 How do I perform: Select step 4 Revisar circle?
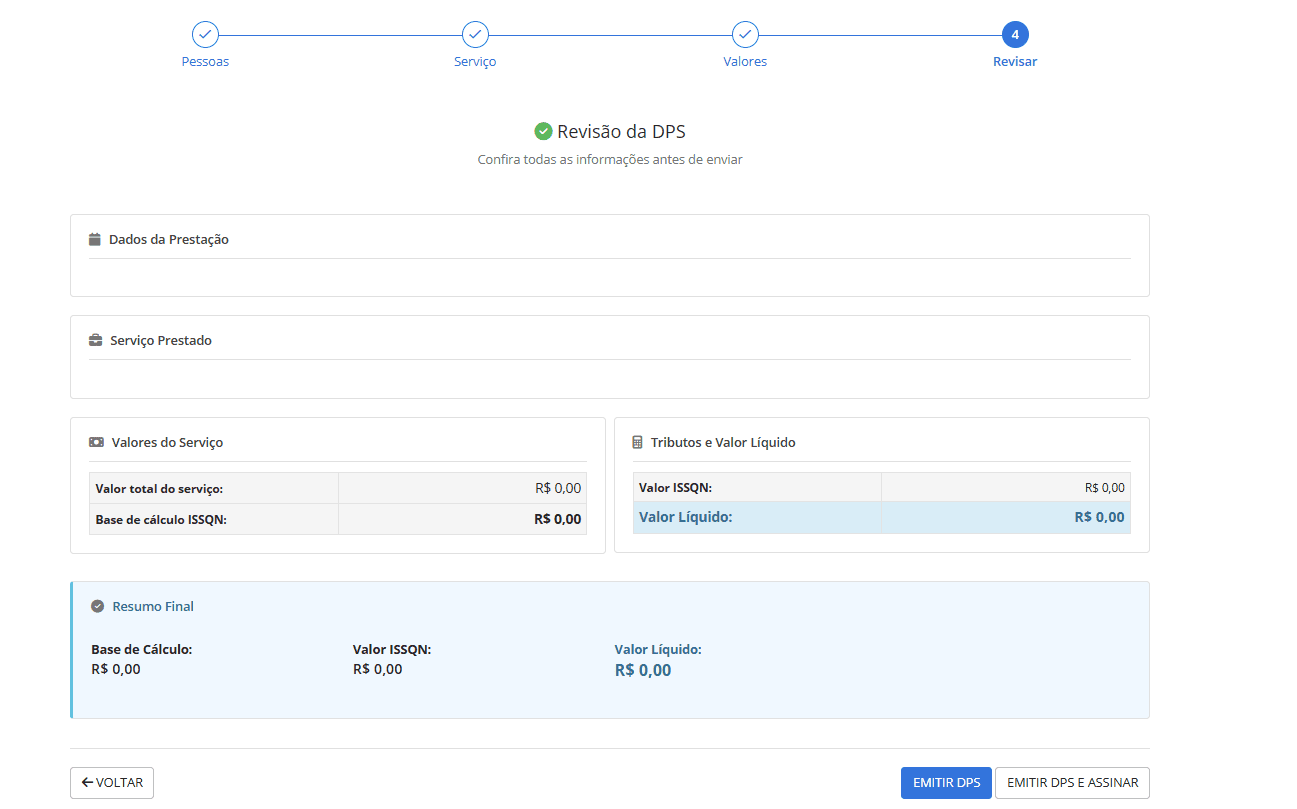tap(1015, 35)
